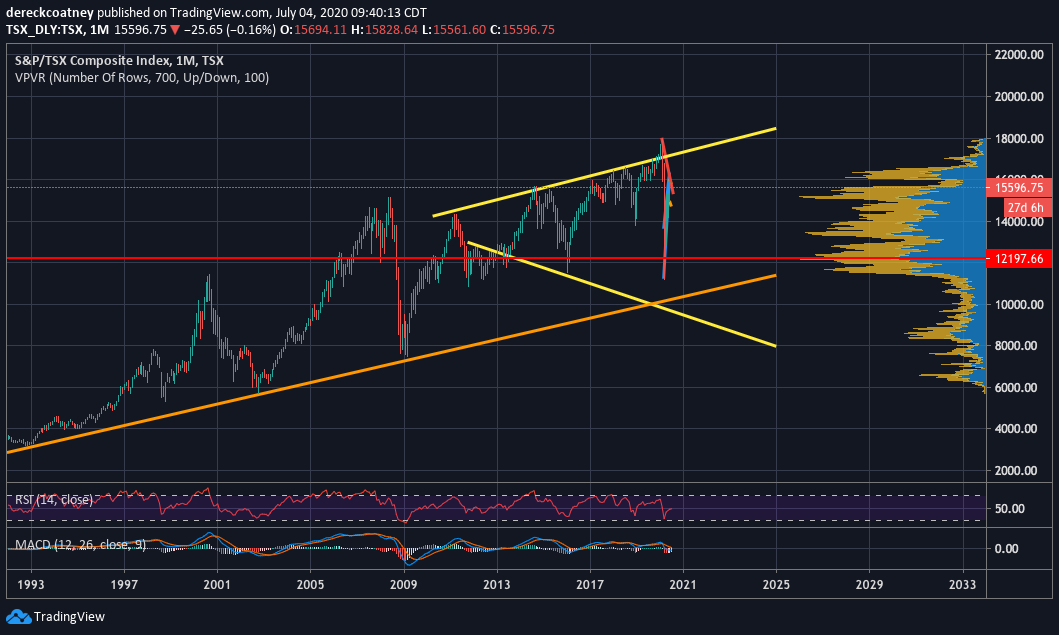
Task: Open the TradingView wordmark link
Action: click(69, 617)
